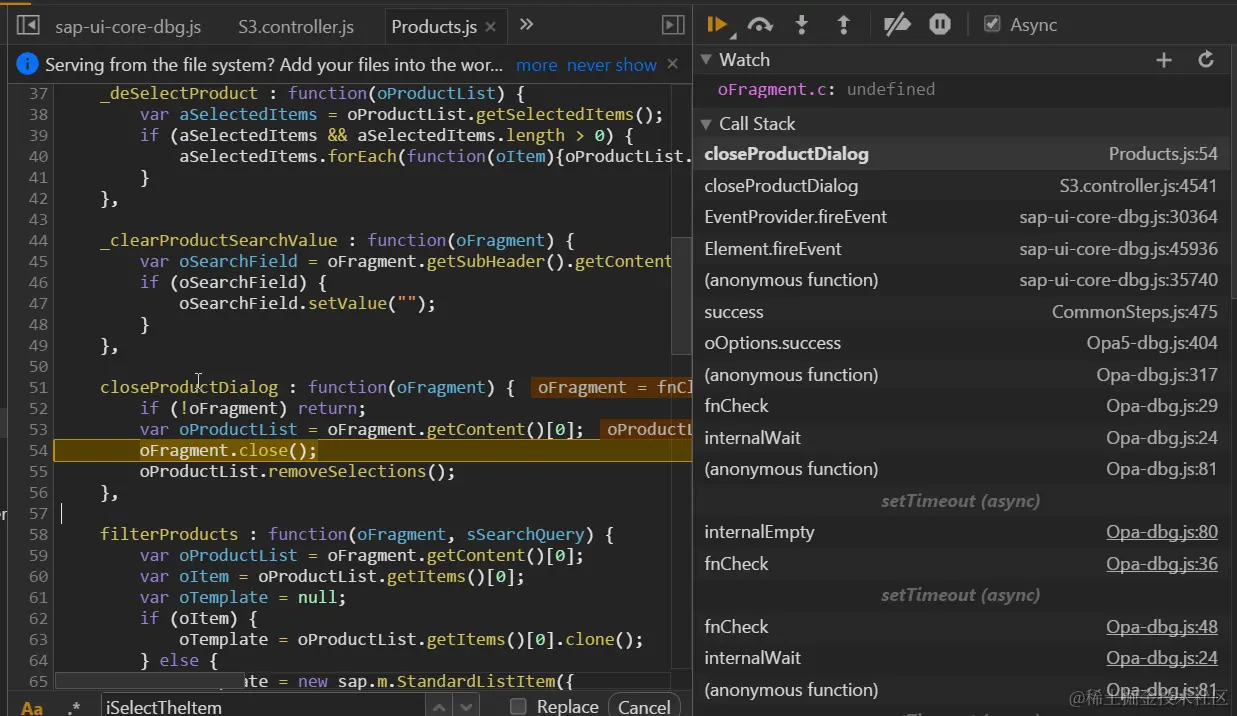Deactivate all breakpoints
This screenshot has height=716, width=1237.
(897, 25)
